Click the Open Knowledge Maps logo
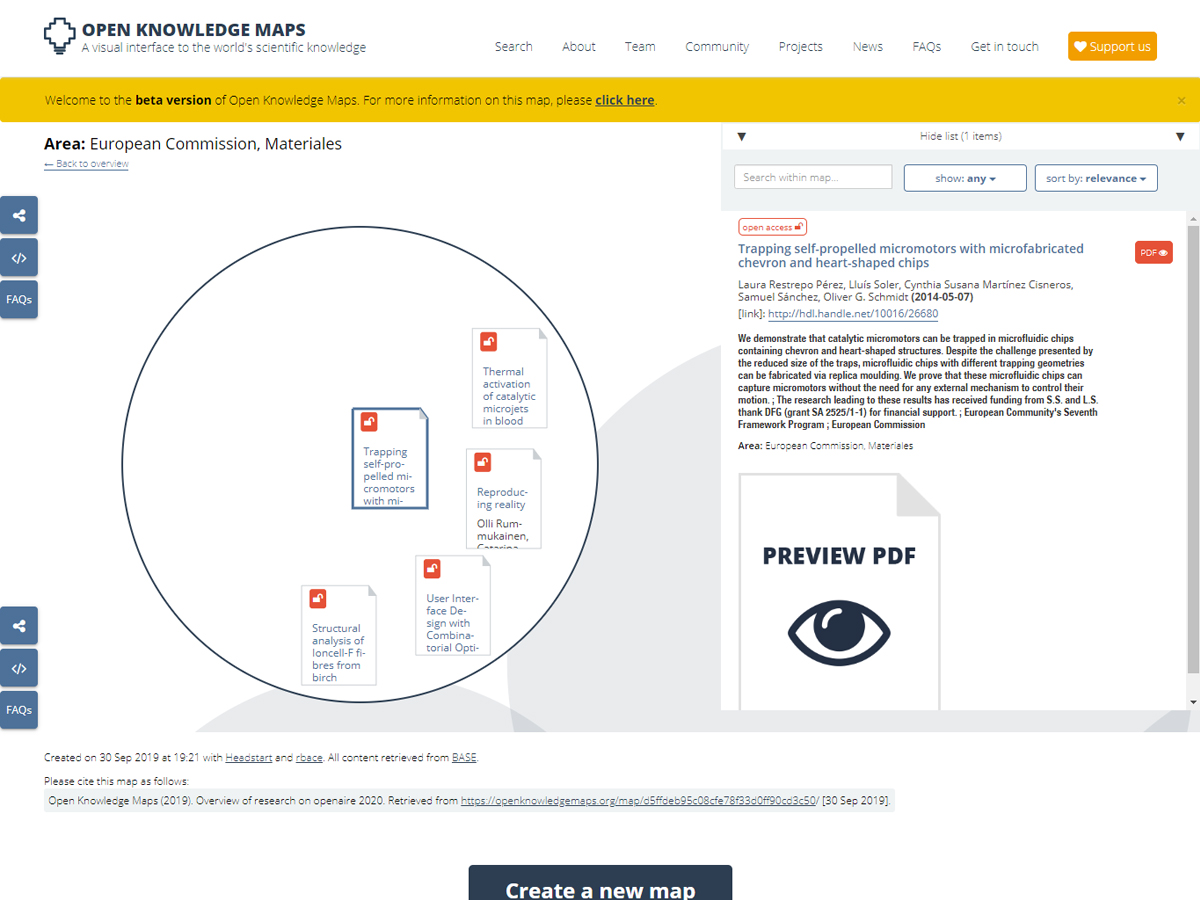 point(60,36)
